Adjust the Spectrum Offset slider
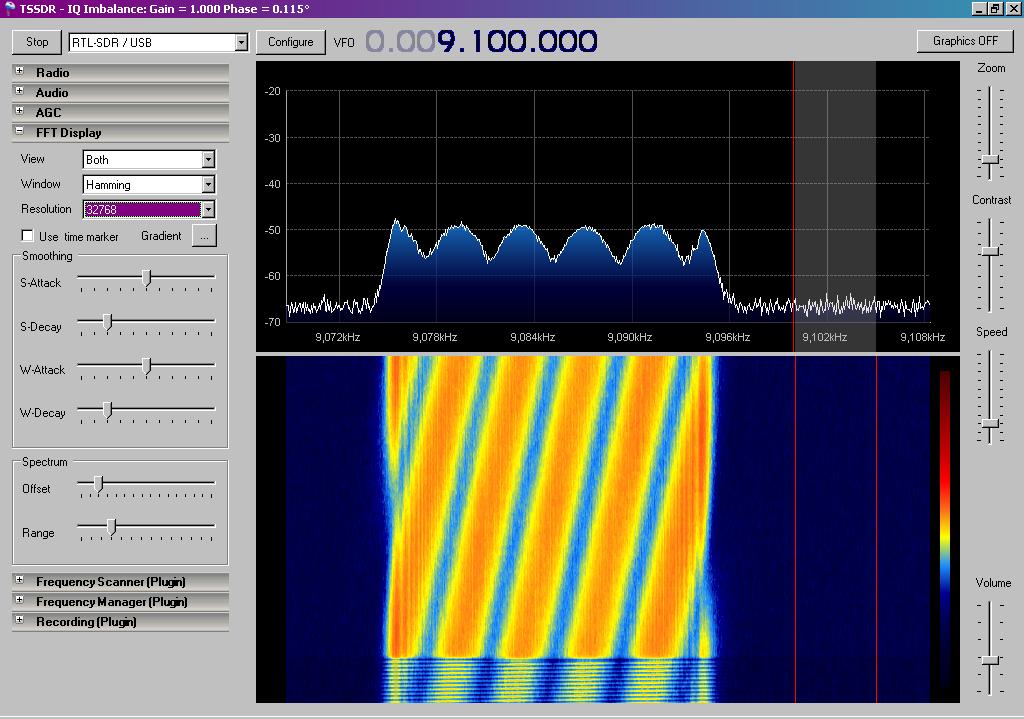This screenshot has height=719, width=1024. click(x=99, y=484)
